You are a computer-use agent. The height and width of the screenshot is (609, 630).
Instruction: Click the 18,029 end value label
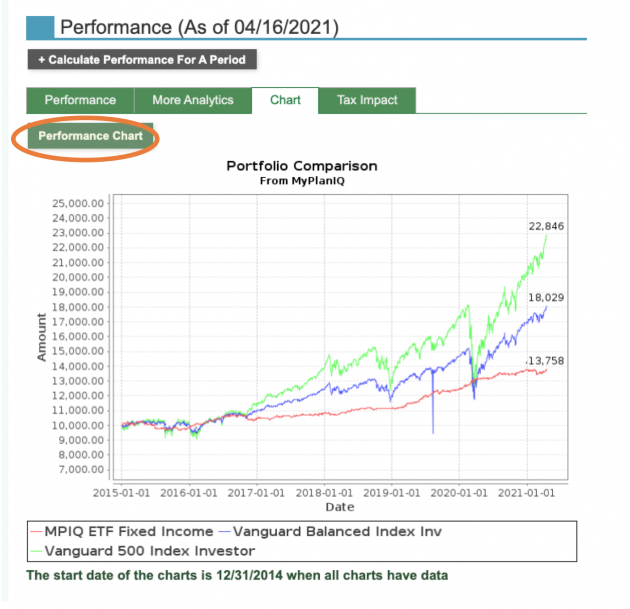(x=546, y=297)
